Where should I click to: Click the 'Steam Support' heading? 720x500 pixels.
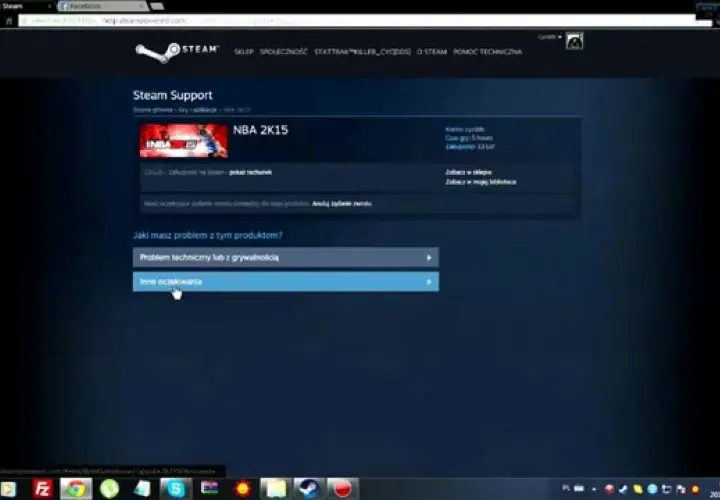click(x=173, y=96)
